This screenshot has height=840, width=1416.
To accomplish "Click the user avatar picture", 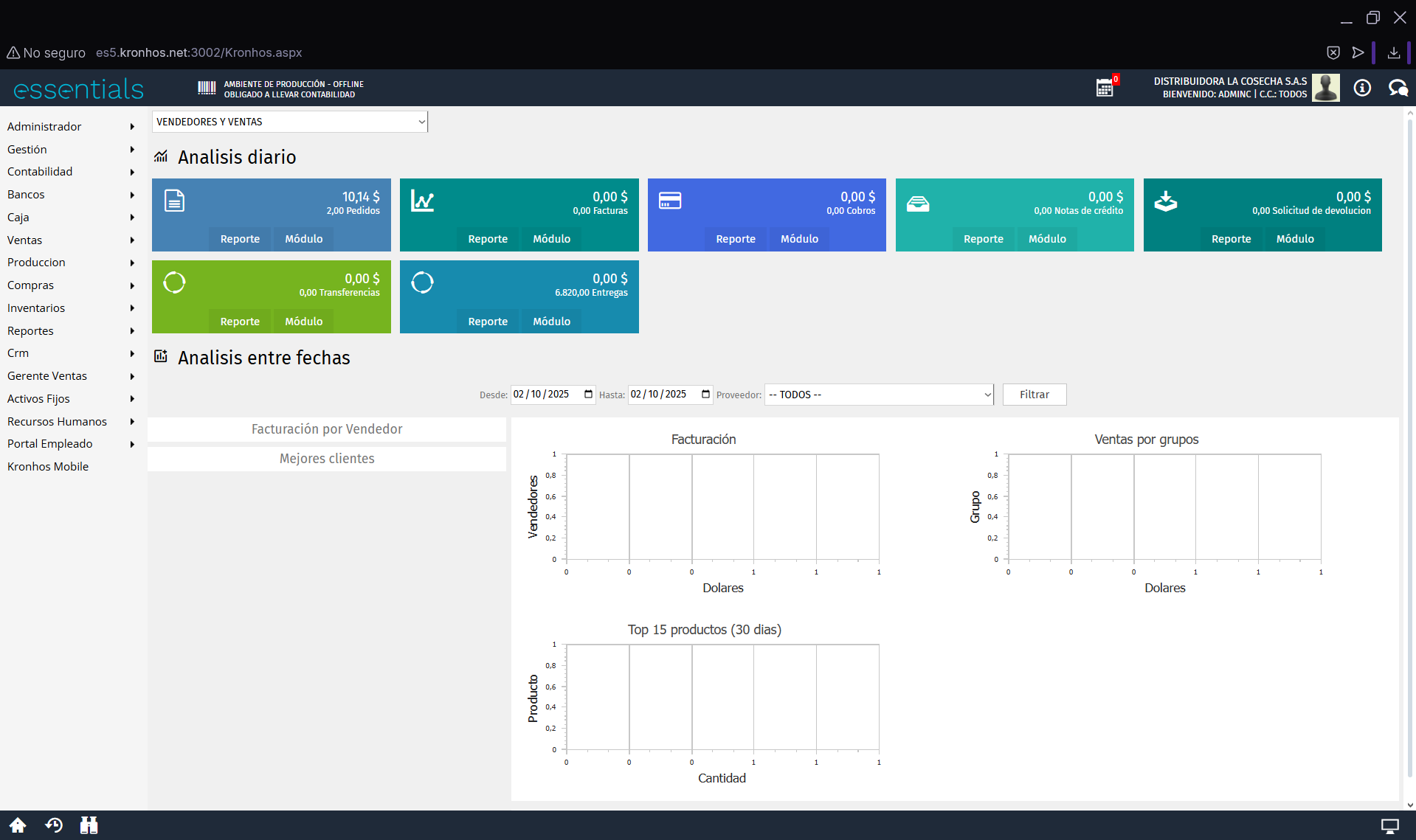I will 1325,88.
